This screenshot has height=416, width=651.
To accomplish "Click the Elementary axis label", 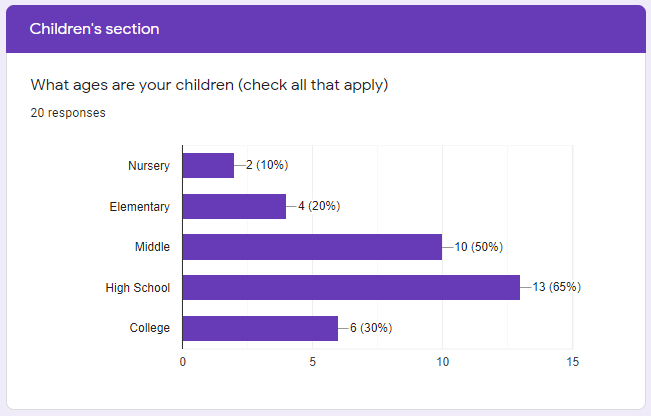I will (x=139, y=207).
